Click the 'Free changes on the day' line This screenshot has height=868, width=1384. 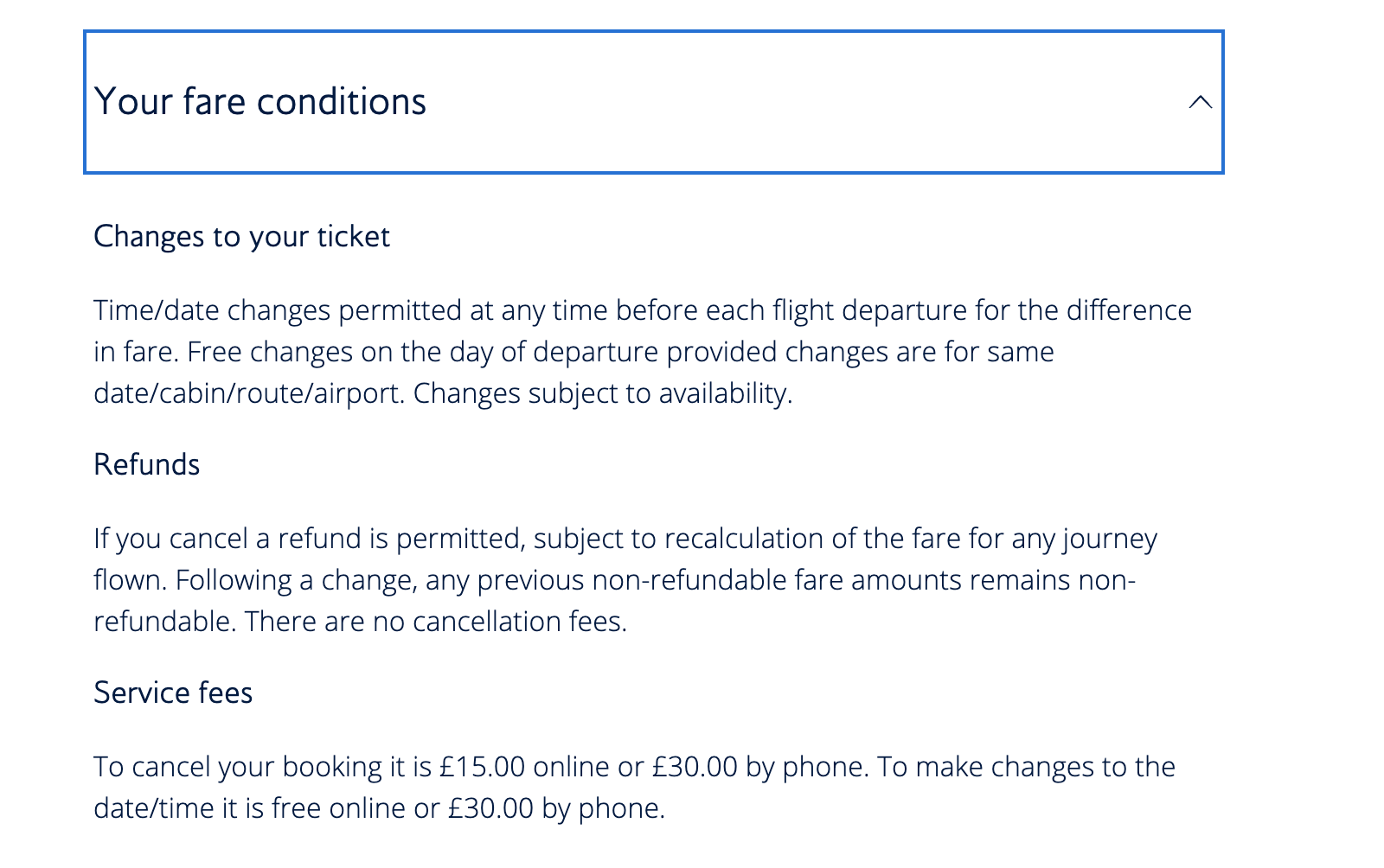573,352
